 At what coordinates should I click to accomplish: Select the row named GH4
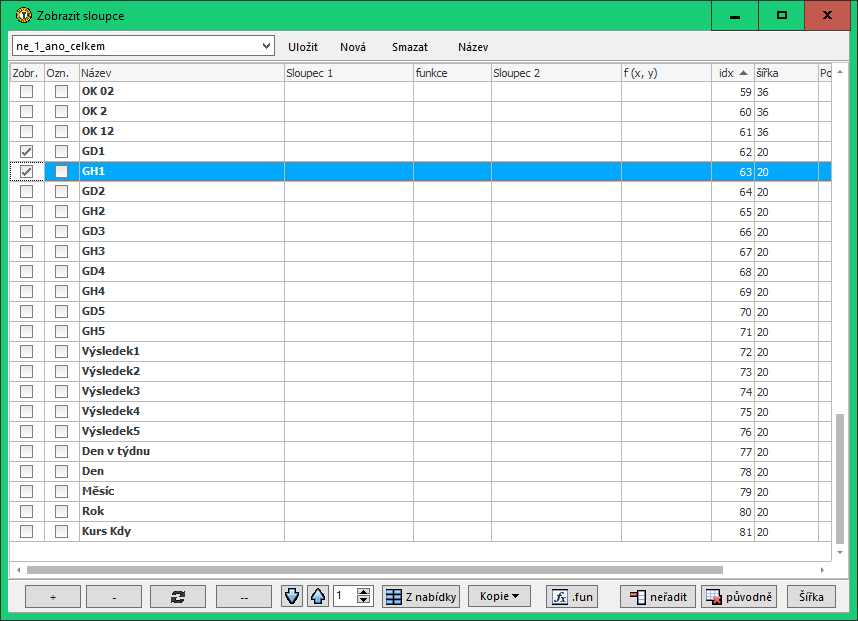(420, 292)
